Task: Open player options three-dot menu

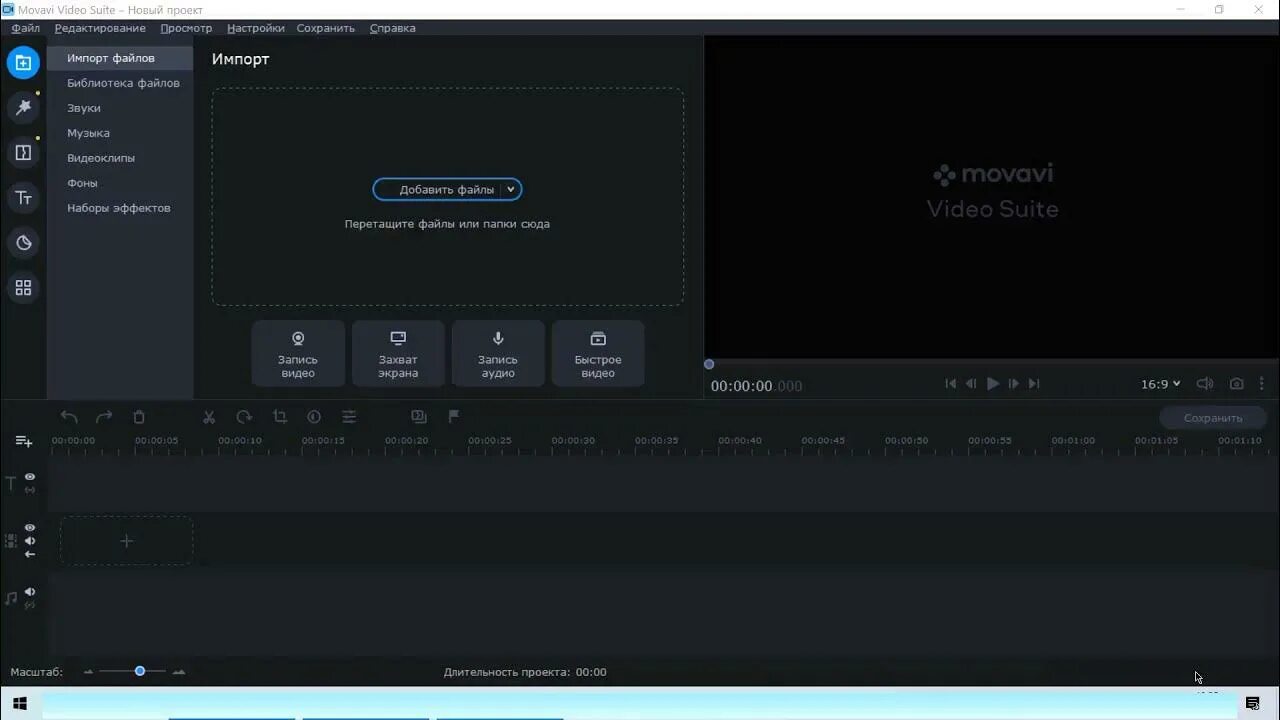Action: 1262,384
